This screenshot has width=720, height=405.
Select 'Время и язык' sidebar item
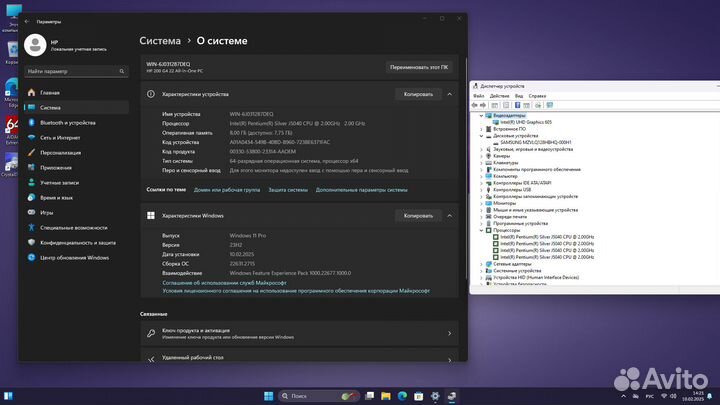pos(56,198)
